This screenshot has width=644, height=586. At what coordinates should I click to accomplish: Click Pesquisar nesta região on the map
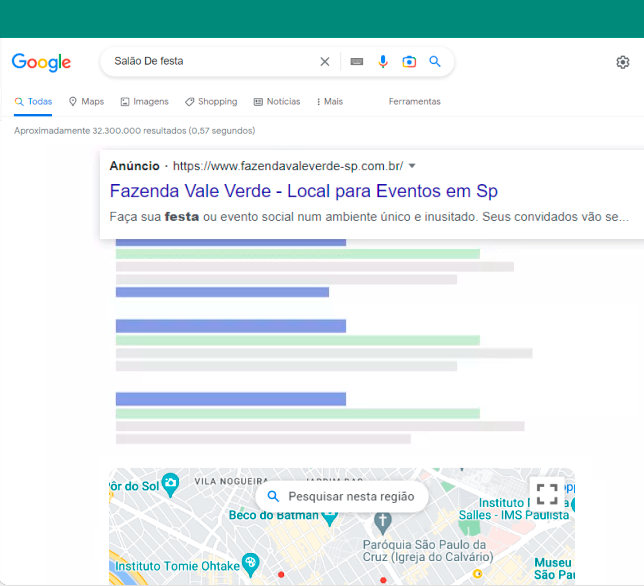coord(342,496)
